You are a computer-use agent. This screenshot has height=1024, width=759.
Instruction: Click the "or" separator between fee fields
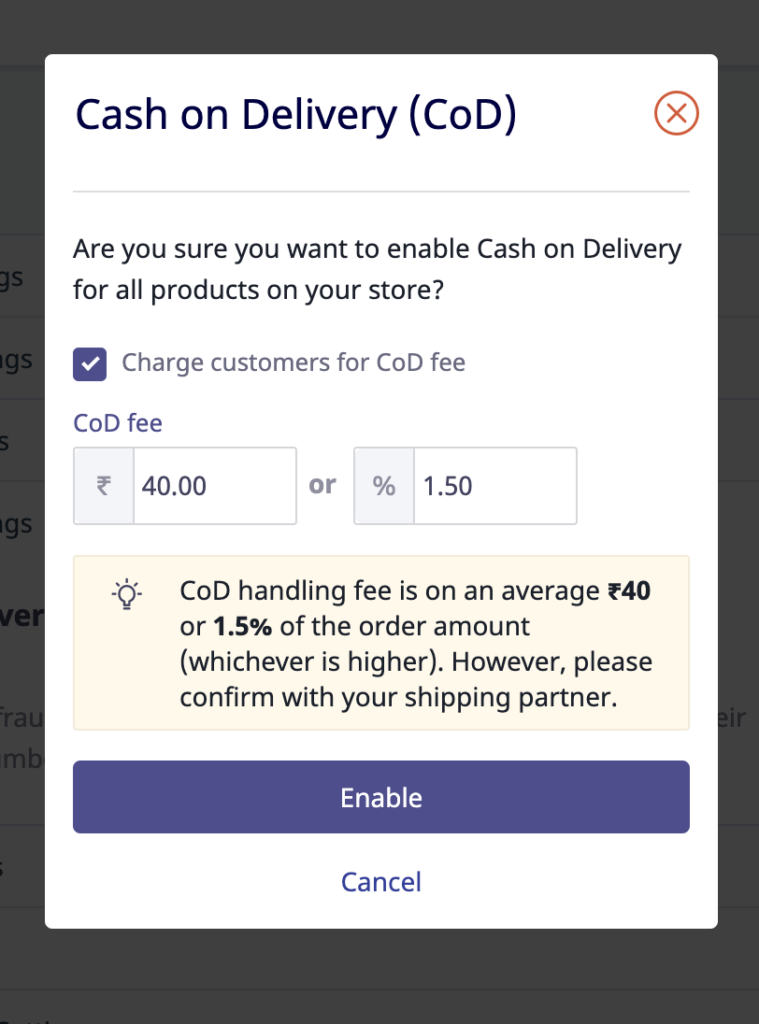323,485
